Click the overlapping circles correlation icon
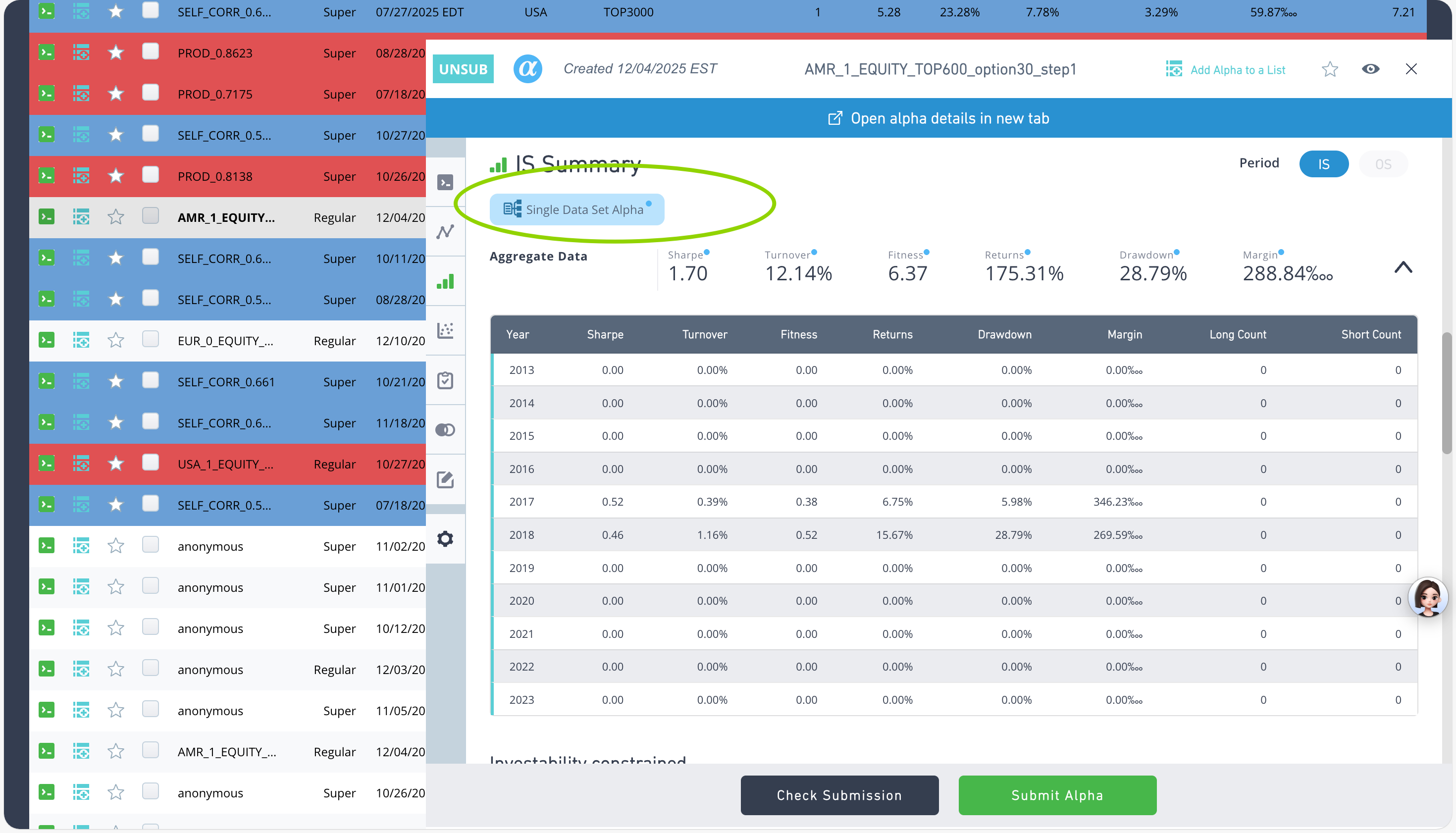Image resolution: width=1456 pixels, height=833 pixels. 445,430
